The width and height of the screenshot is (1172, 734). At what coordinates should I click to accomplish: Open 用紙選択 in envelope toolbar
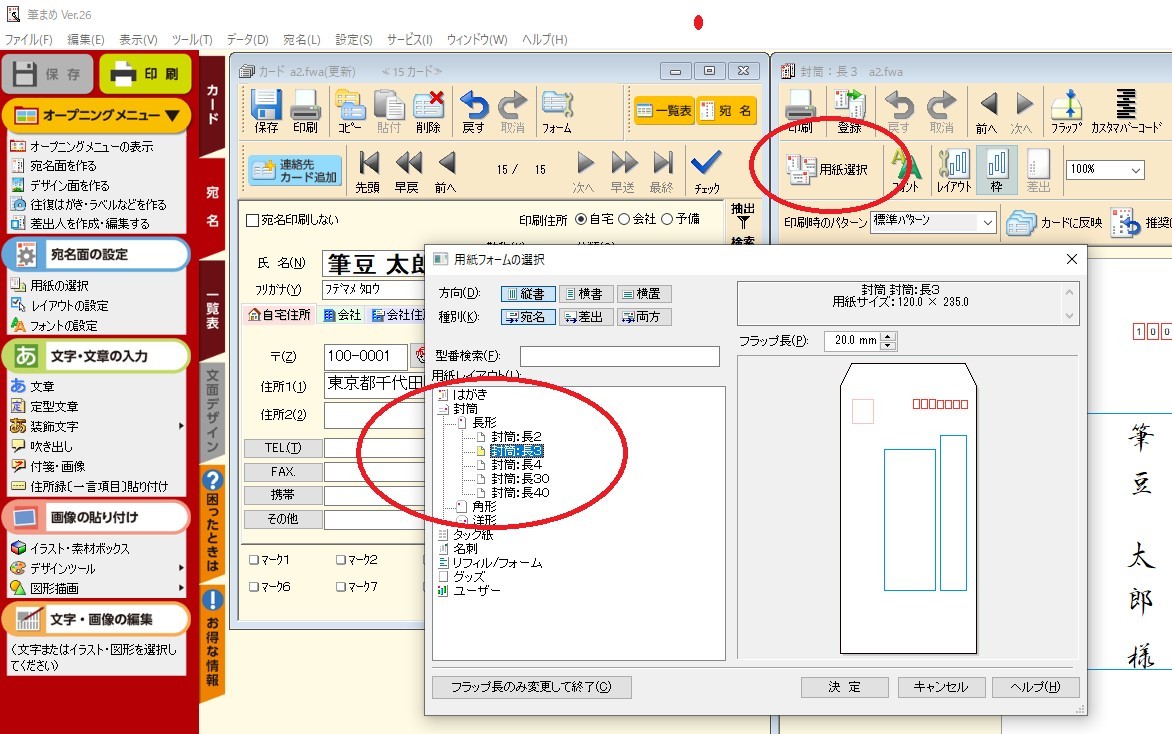(827, 170)
